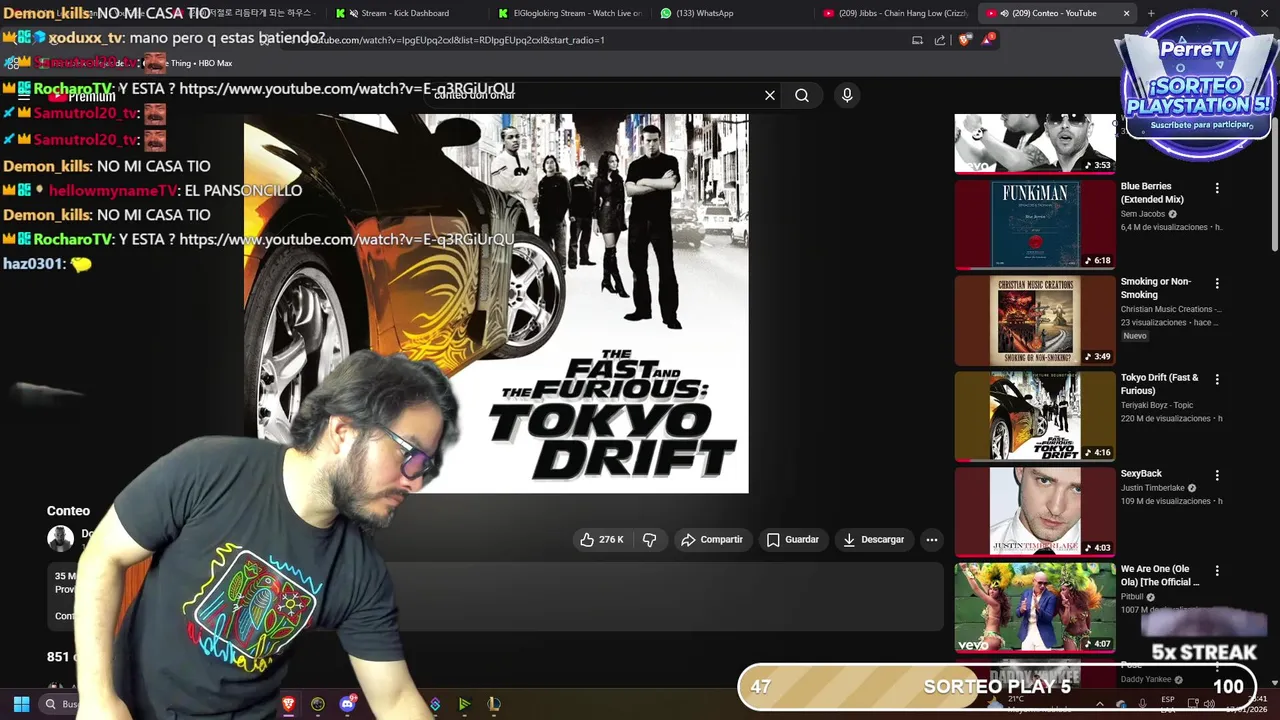Open options menu for Smoking or Non-Smoking
Image resolution: width=1280 pixels, height=720 pixels.
pyautogui.click(x=1217, y=284)
